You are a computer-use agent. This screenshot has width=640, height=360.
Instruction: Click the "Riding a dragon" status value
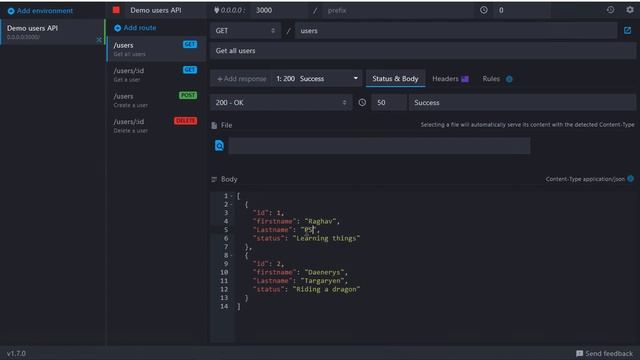pyautogui.click(x=326, y=289)
